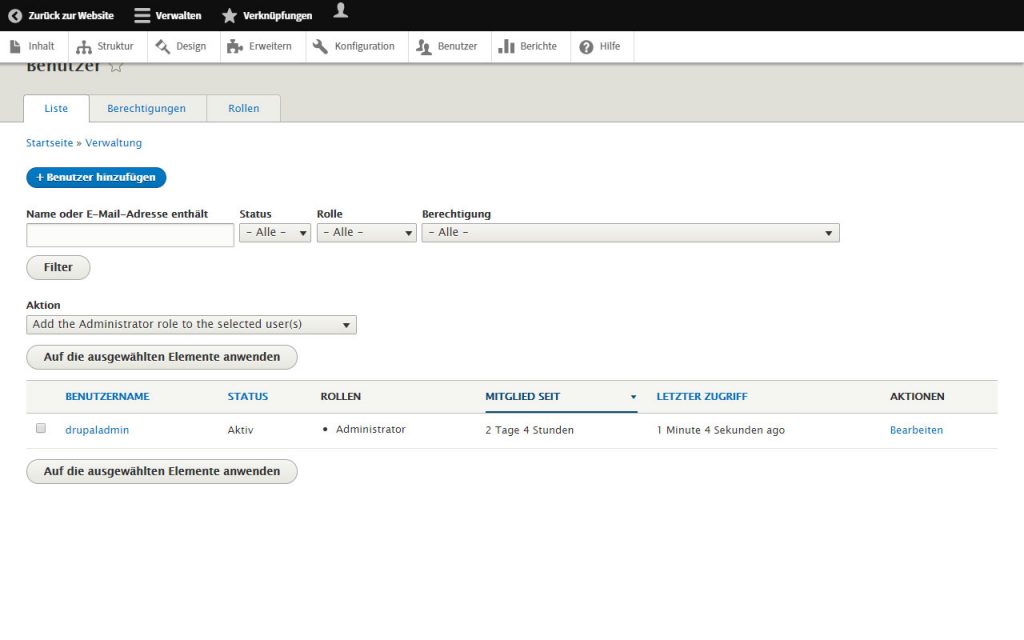Open the Berechtigung filter dropdown
Screen dimensions: 1024x640
point(630,232)
